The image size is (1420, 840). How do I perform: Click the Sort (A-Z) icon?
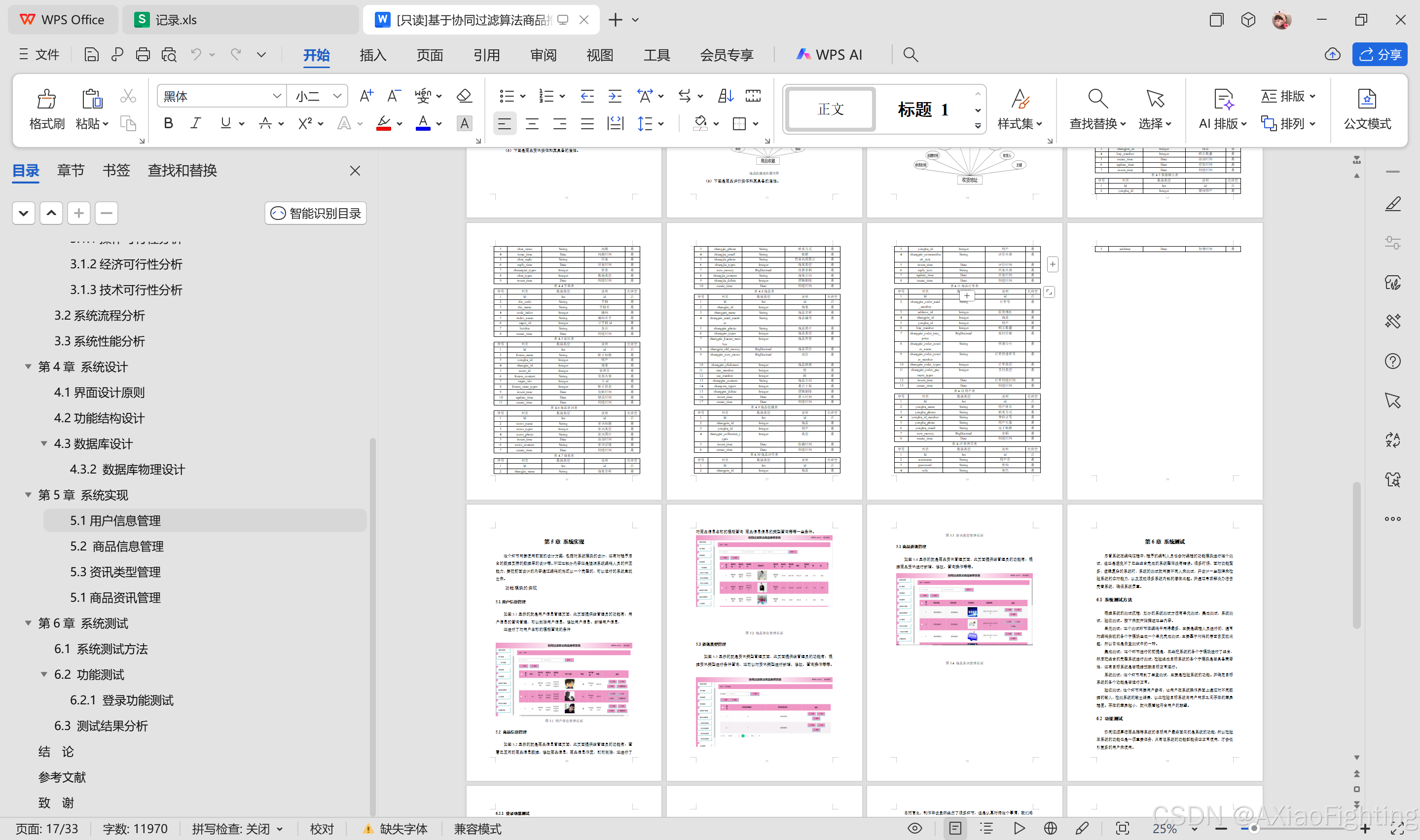pyautogui.click(x=726, y=96)
